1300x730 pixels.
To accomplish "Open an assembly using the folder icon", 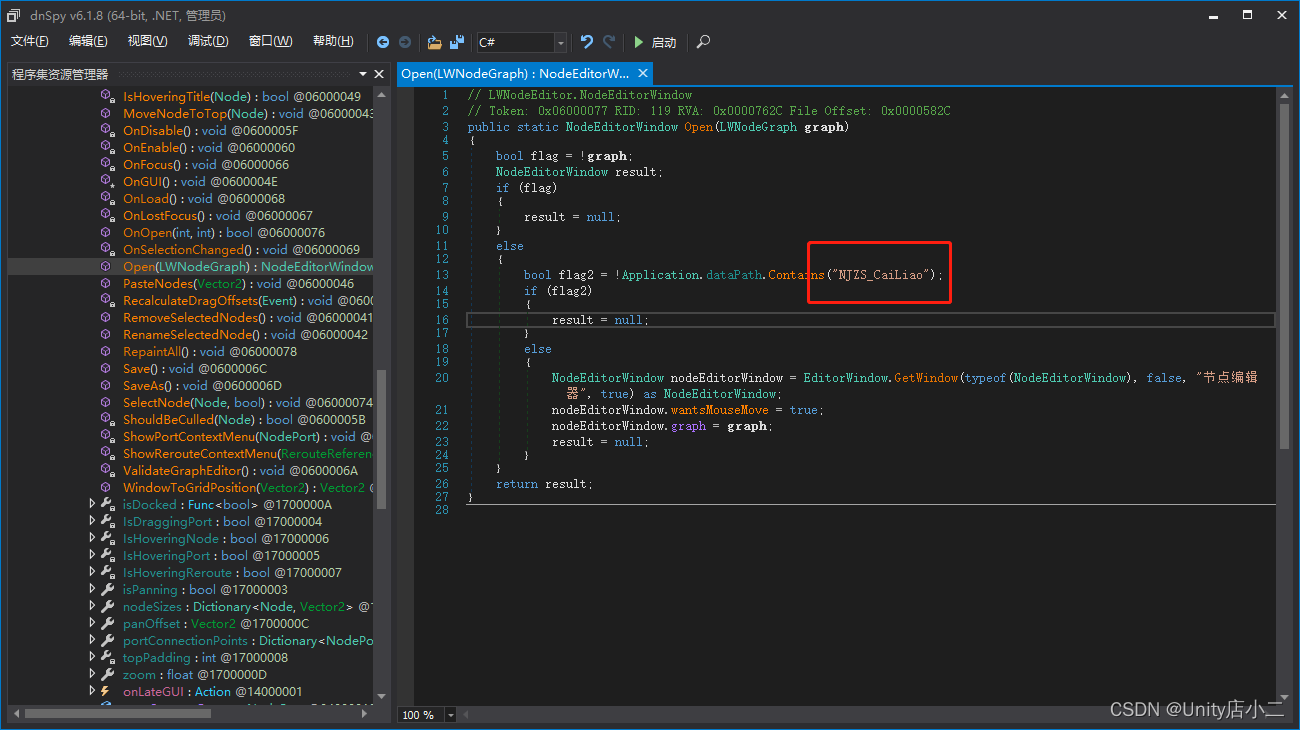I will pyautogui.click(x=434, y=42).
